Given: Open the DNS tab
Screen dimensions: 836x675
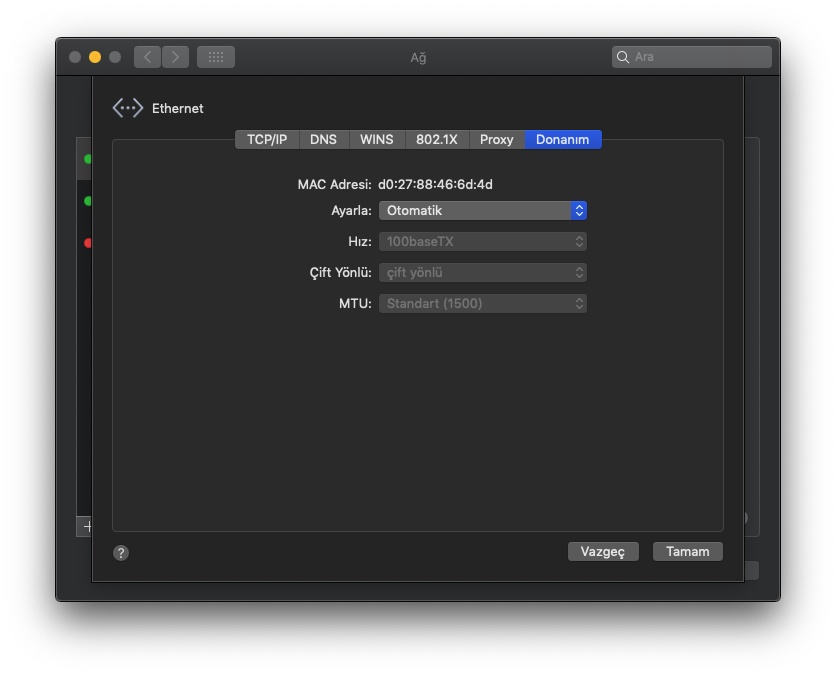Looking at the screenshot, I should [x=323, y=140].
